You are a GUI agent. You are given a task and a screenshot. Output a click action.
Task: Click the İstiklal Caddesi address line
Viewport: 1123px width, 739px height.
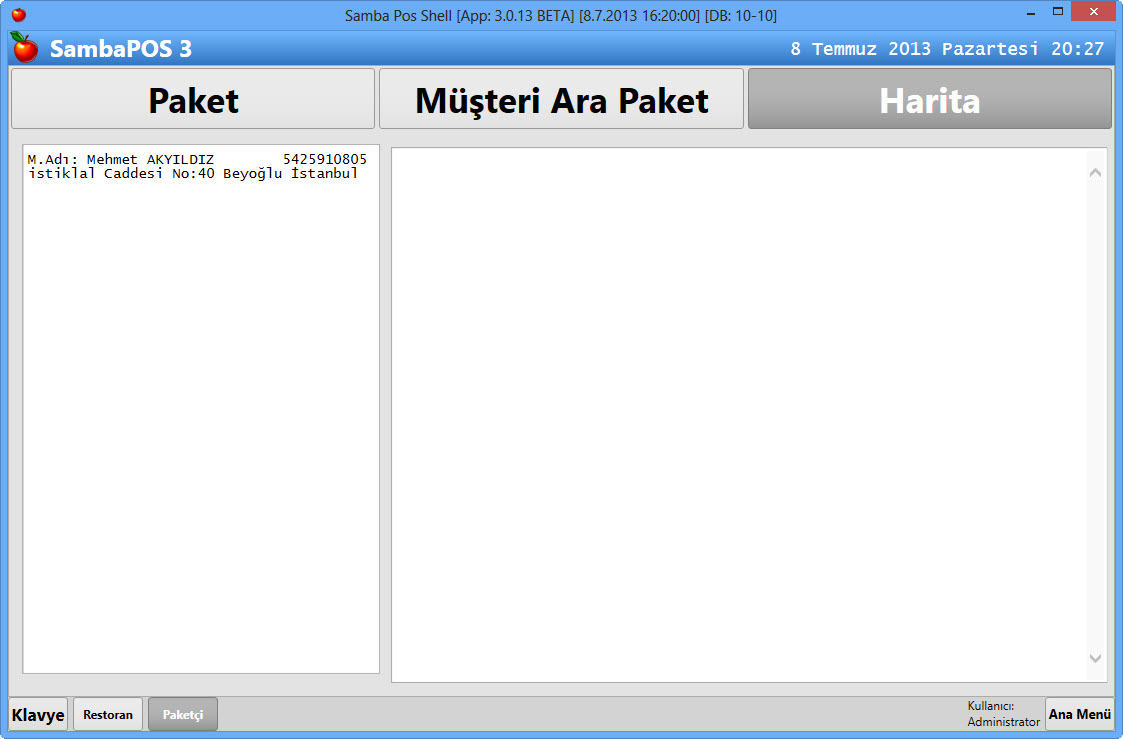click(192, 174)
